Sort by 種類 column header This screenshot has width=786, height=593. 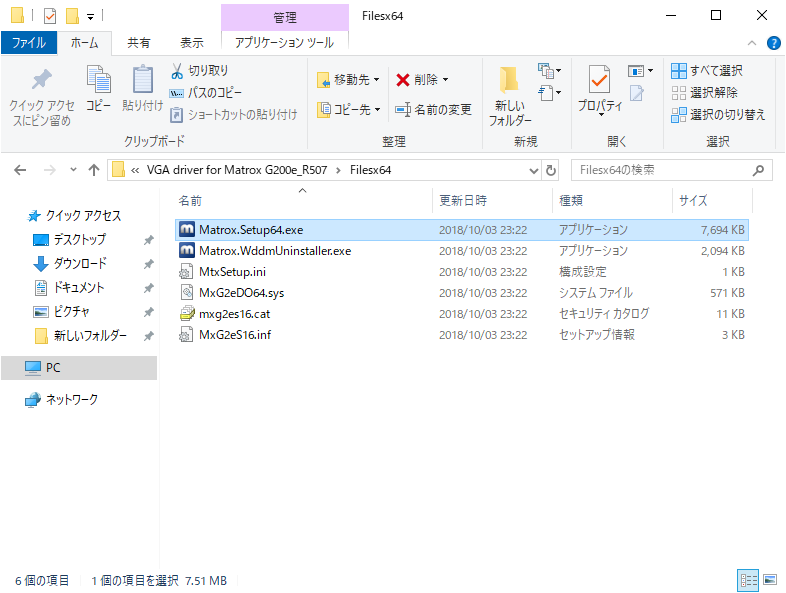tap(613, 201)
